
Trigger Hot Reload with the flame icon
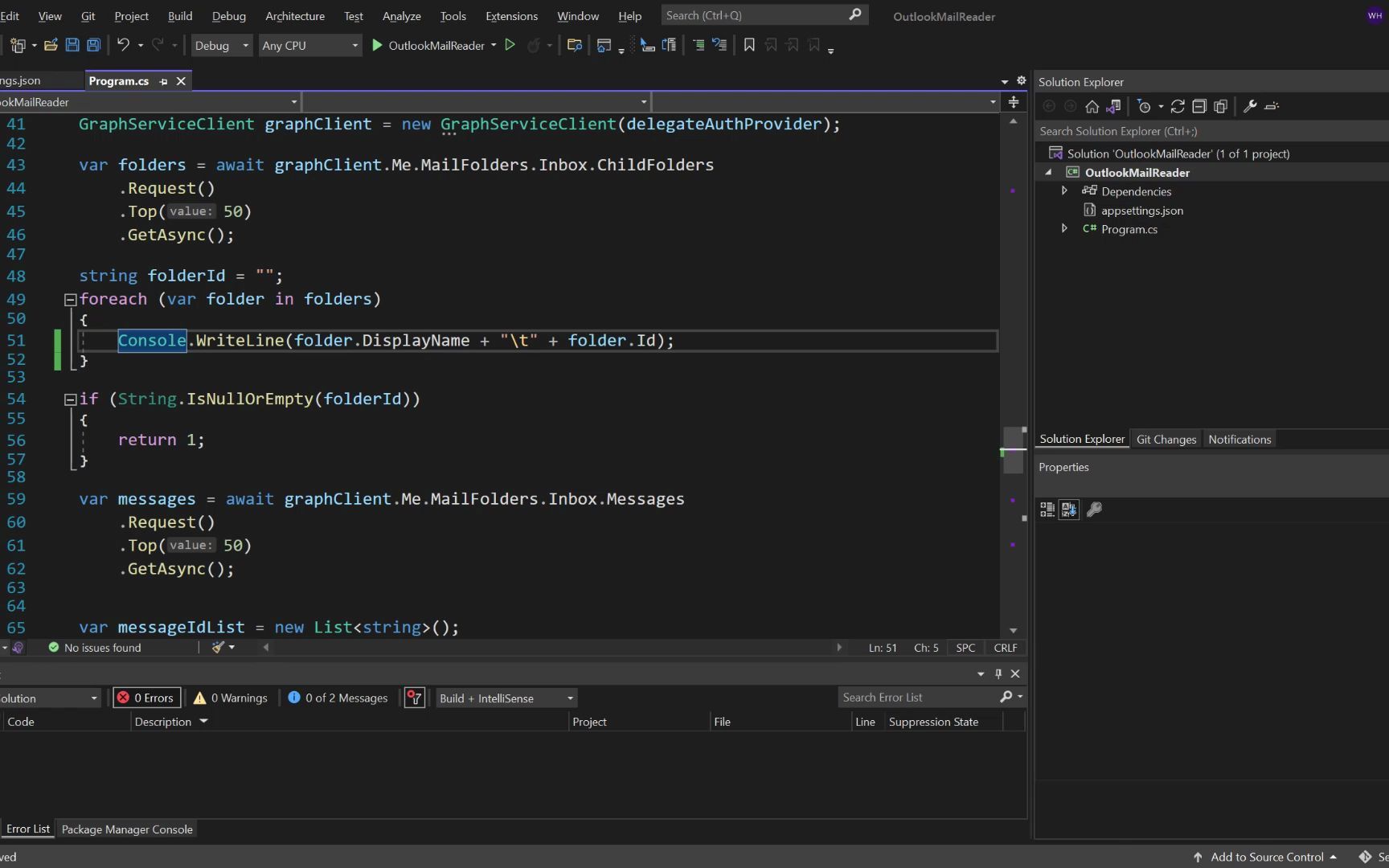click(x=535, y=46)
